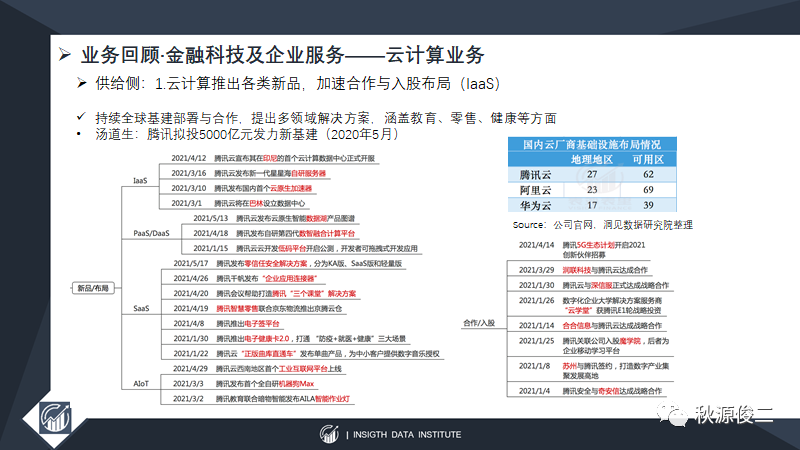
Task: Click the 地理地区 column header
Action: click(x=592, y=160)
